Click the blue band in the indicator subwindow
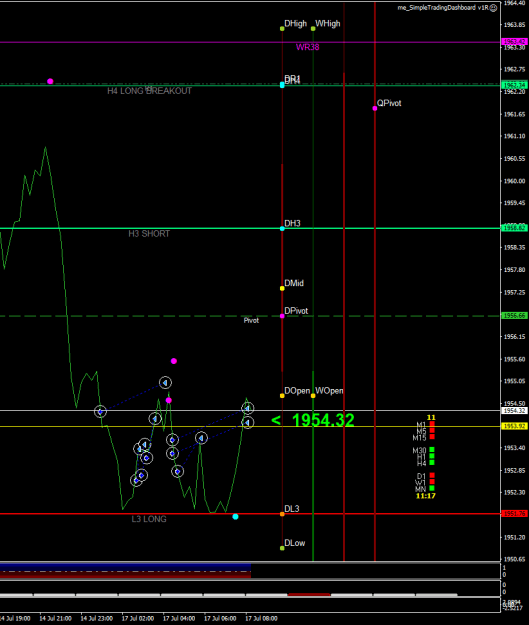529x625 pixels. tap(125, 566)
